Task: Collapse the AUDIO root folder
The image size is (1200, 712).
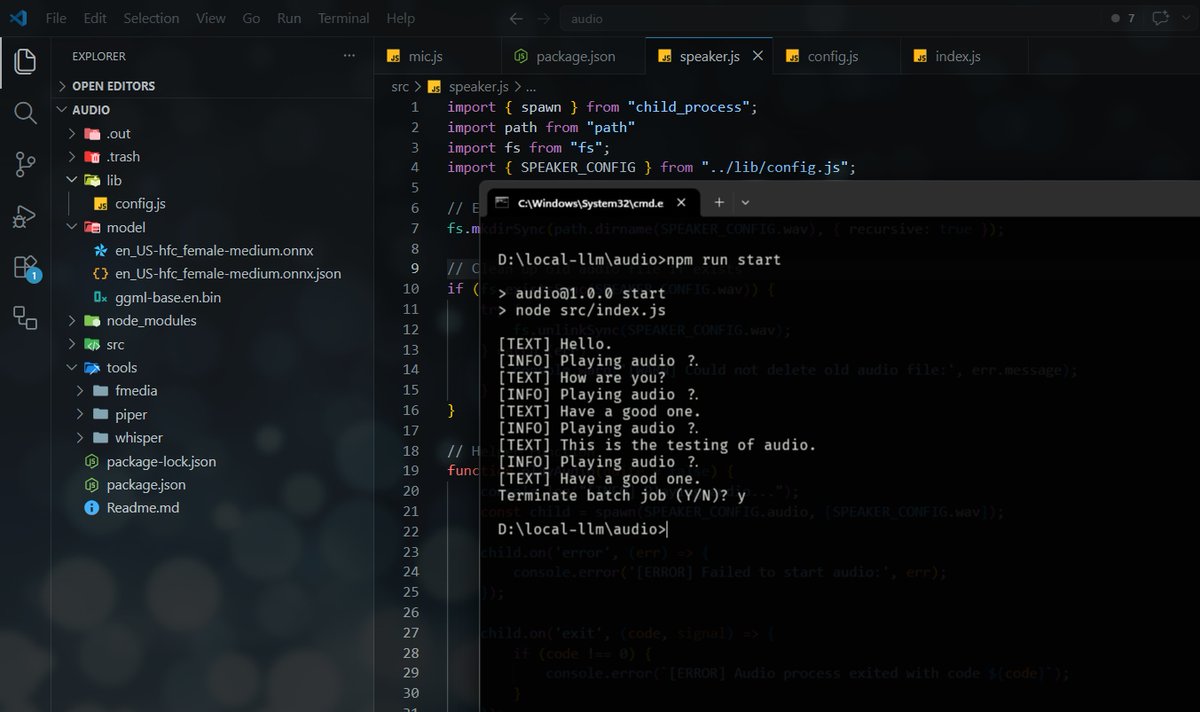Action: [x=91, y=110]
